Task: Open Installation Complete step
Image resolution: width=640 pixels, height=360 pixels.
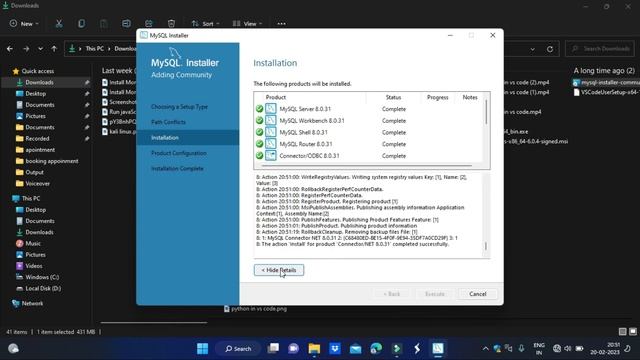Action: [x=177, y=169]
